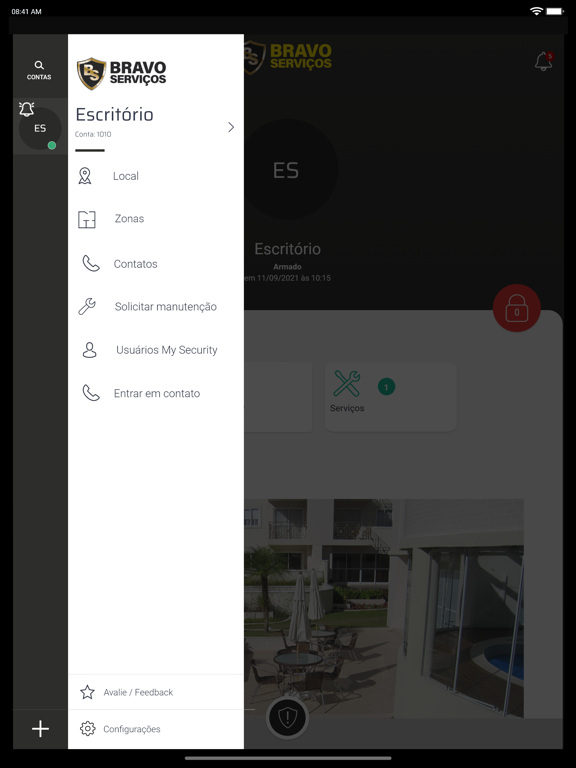Tap the alarm bell icon above ES avatar
The height and width of the screenshot is (768, 576).
click(26, 109)
